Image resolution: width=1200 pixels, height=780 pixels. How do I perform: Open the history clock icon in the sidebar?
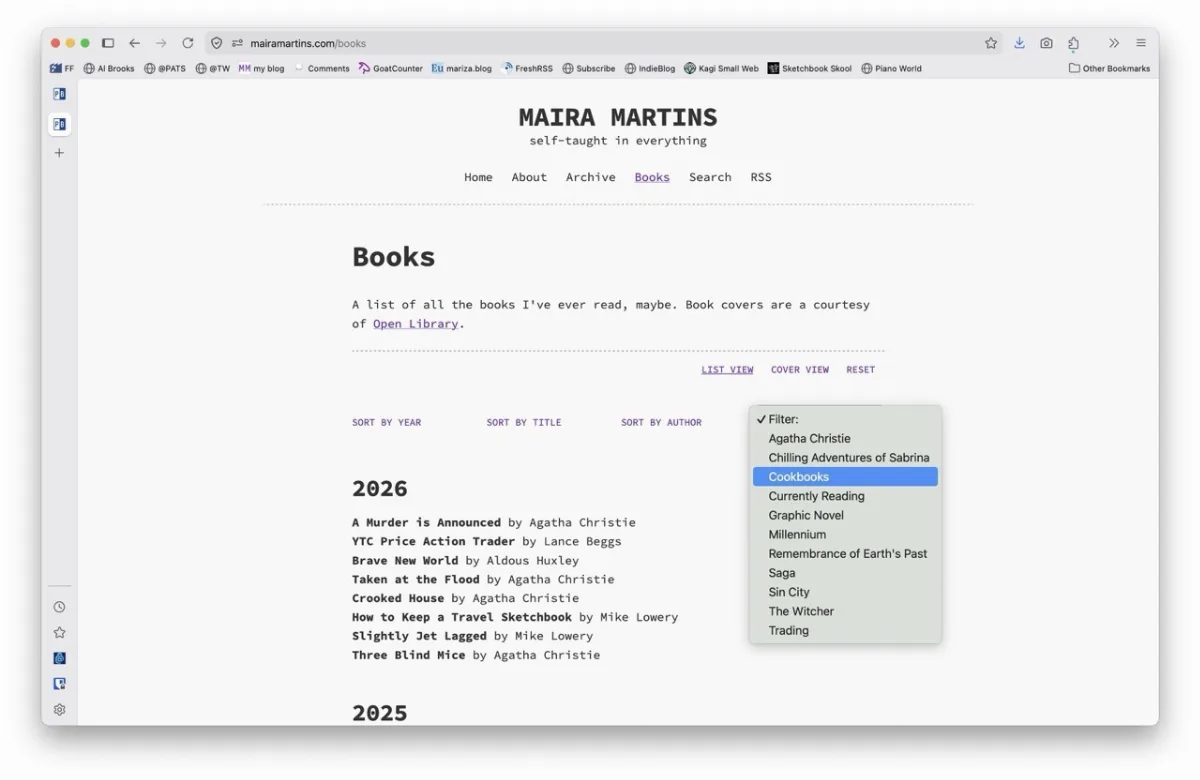tap(59, 607)
